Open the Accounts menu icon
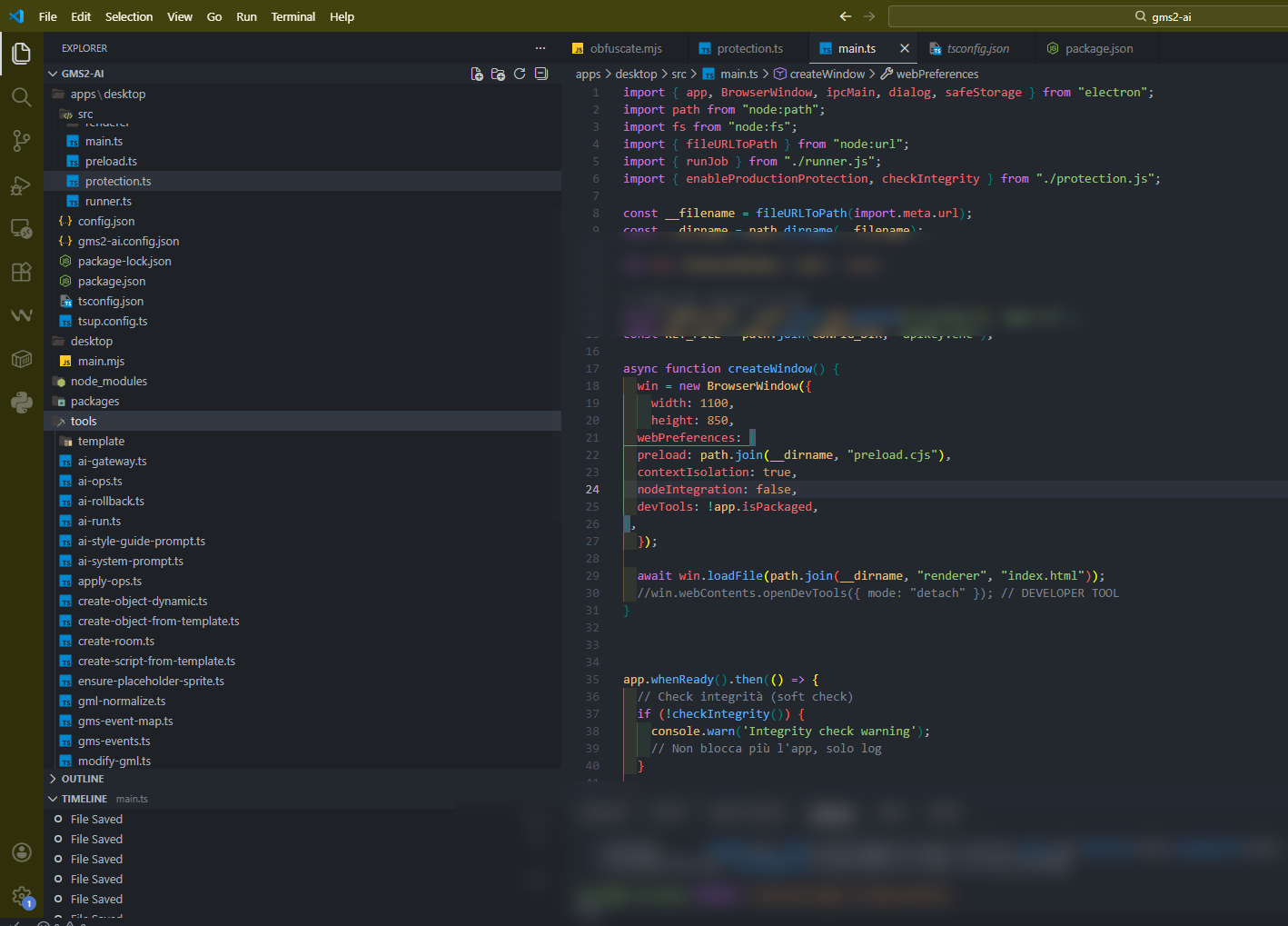The image size is (1288, 926). click(22, 852)
